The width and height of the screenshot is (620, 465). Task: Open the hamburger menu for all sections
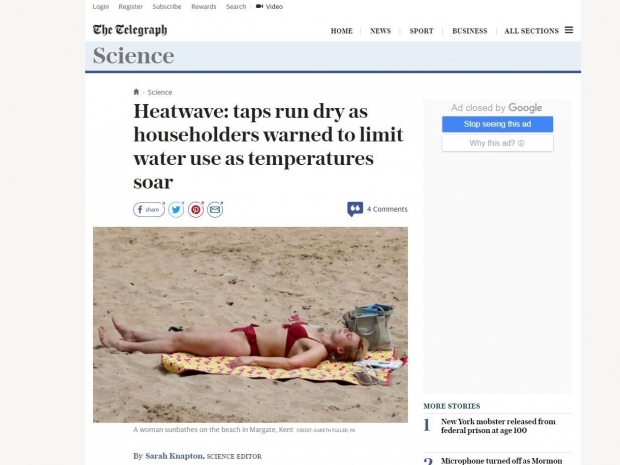coord(569,30)
